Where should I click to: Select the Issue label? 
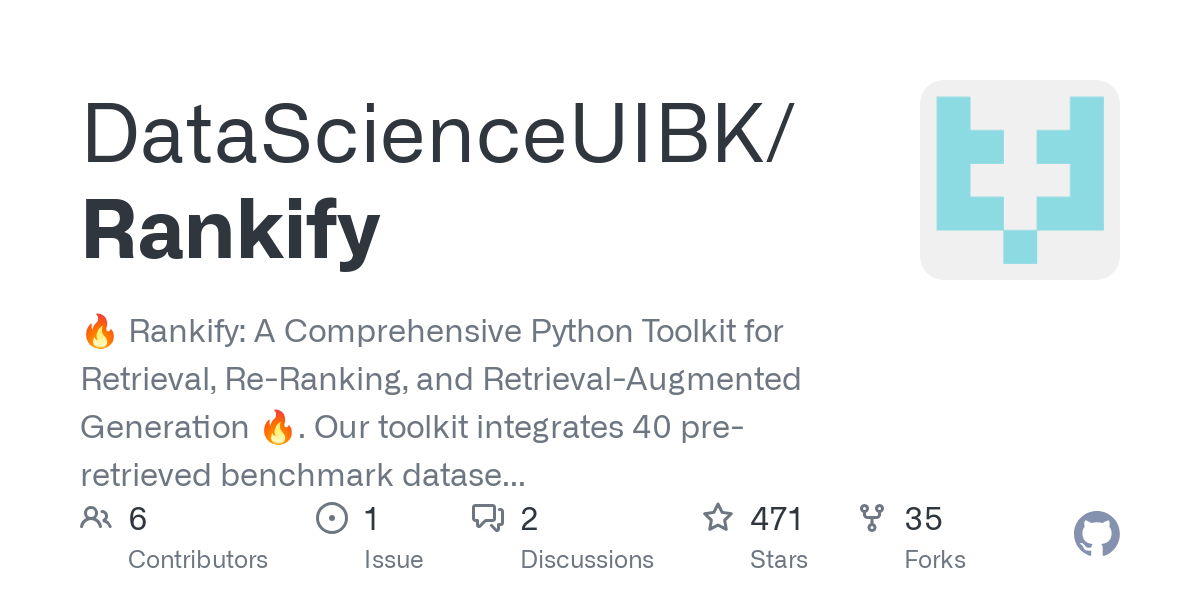pyautogui.click(x=393, y=559)
